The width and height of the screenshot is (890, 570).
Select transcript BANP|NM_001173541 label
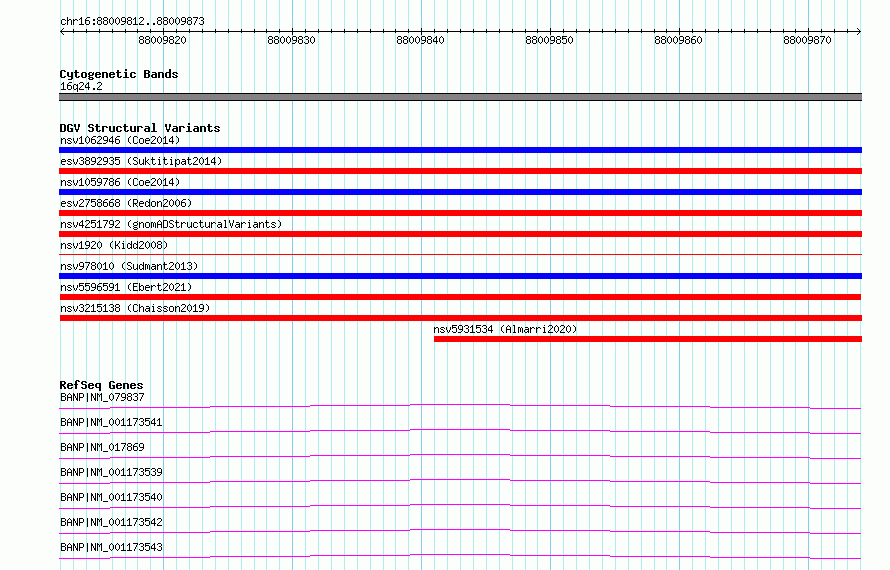click(111, 422)
